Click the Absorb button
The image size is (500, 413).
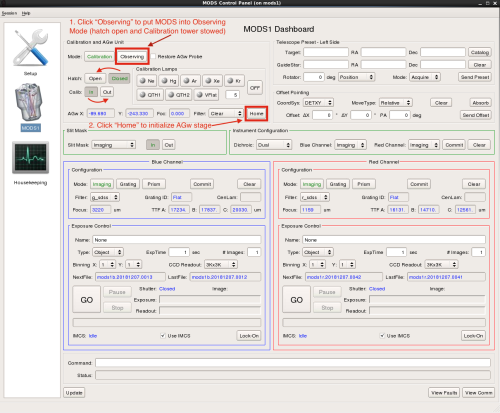pos(480,103)
